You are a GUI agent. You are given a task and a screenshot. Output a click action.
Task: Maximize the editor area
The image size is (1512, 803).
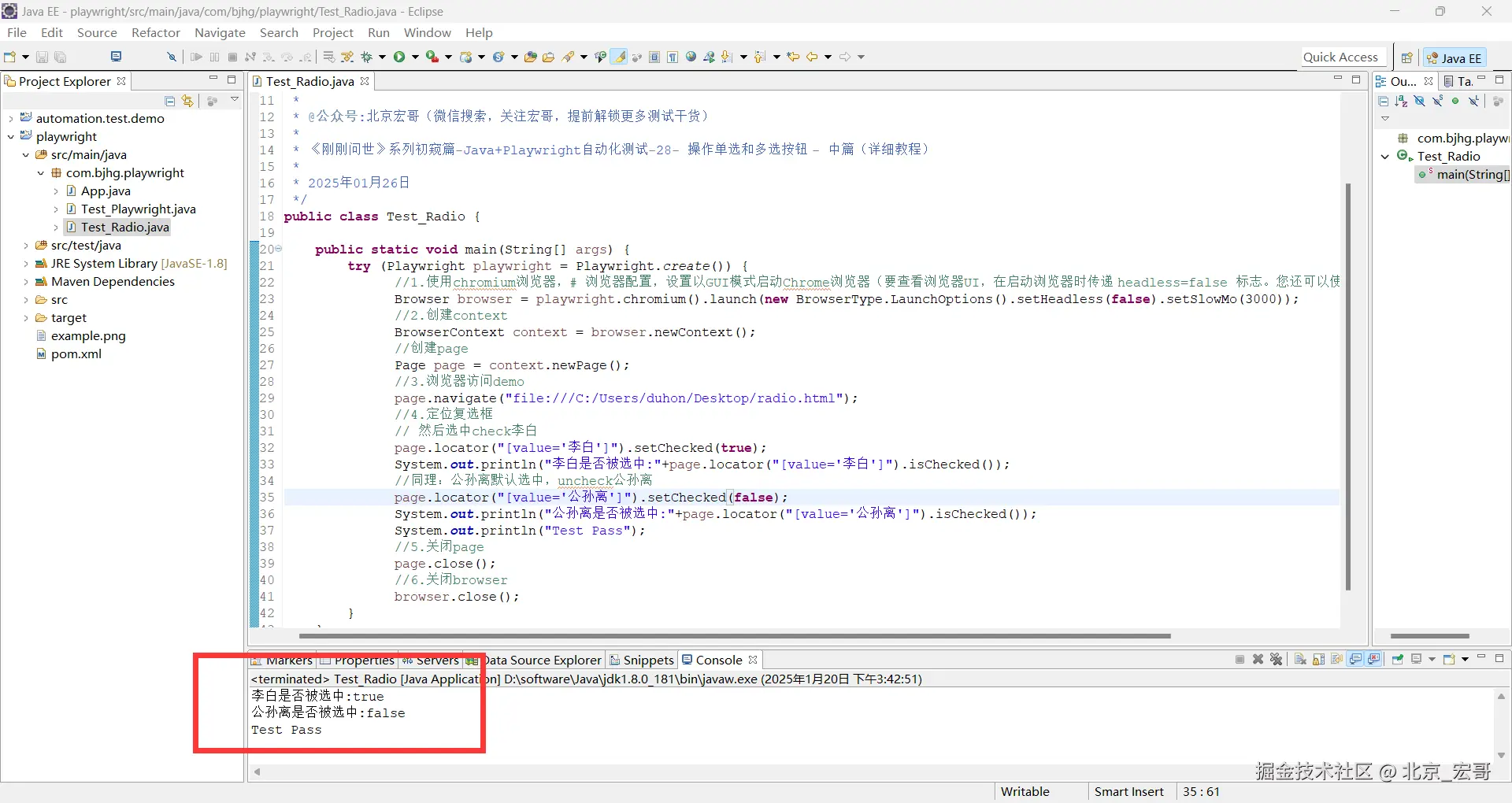1356,80
